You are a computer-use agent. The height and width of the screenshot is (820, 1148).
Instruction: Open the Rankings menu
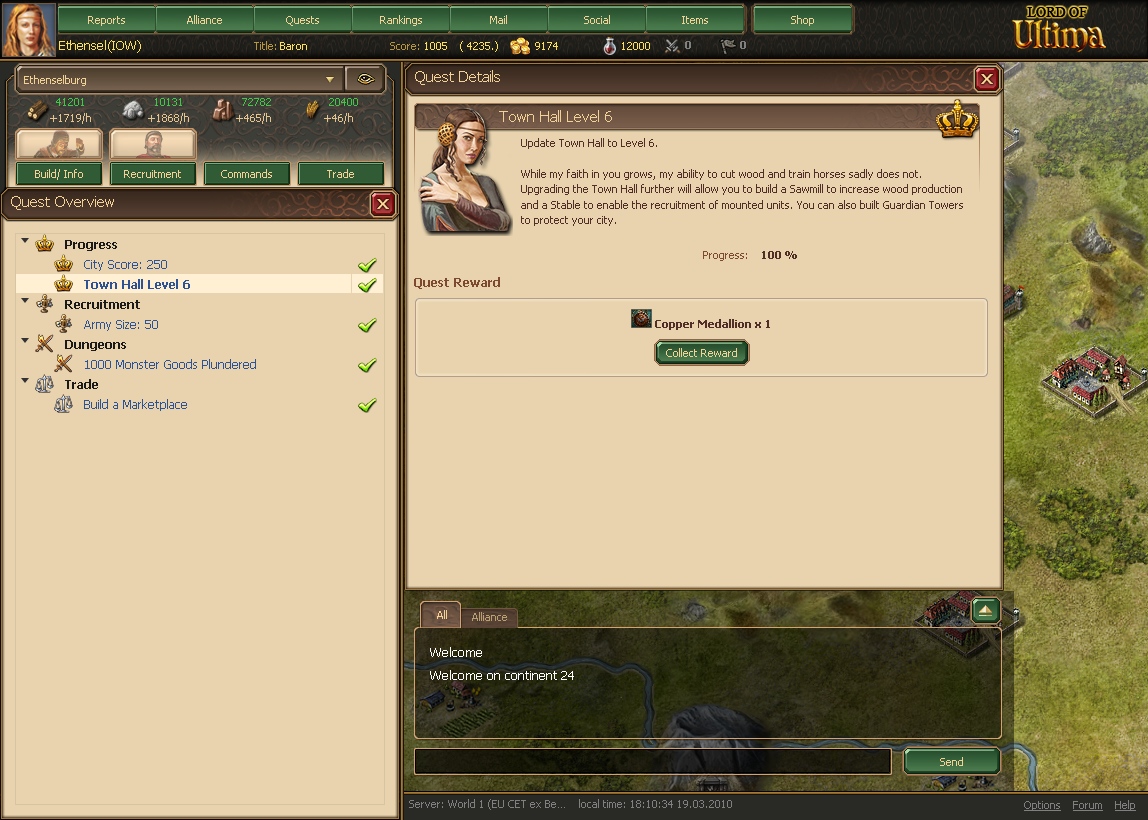coord(400,20)
